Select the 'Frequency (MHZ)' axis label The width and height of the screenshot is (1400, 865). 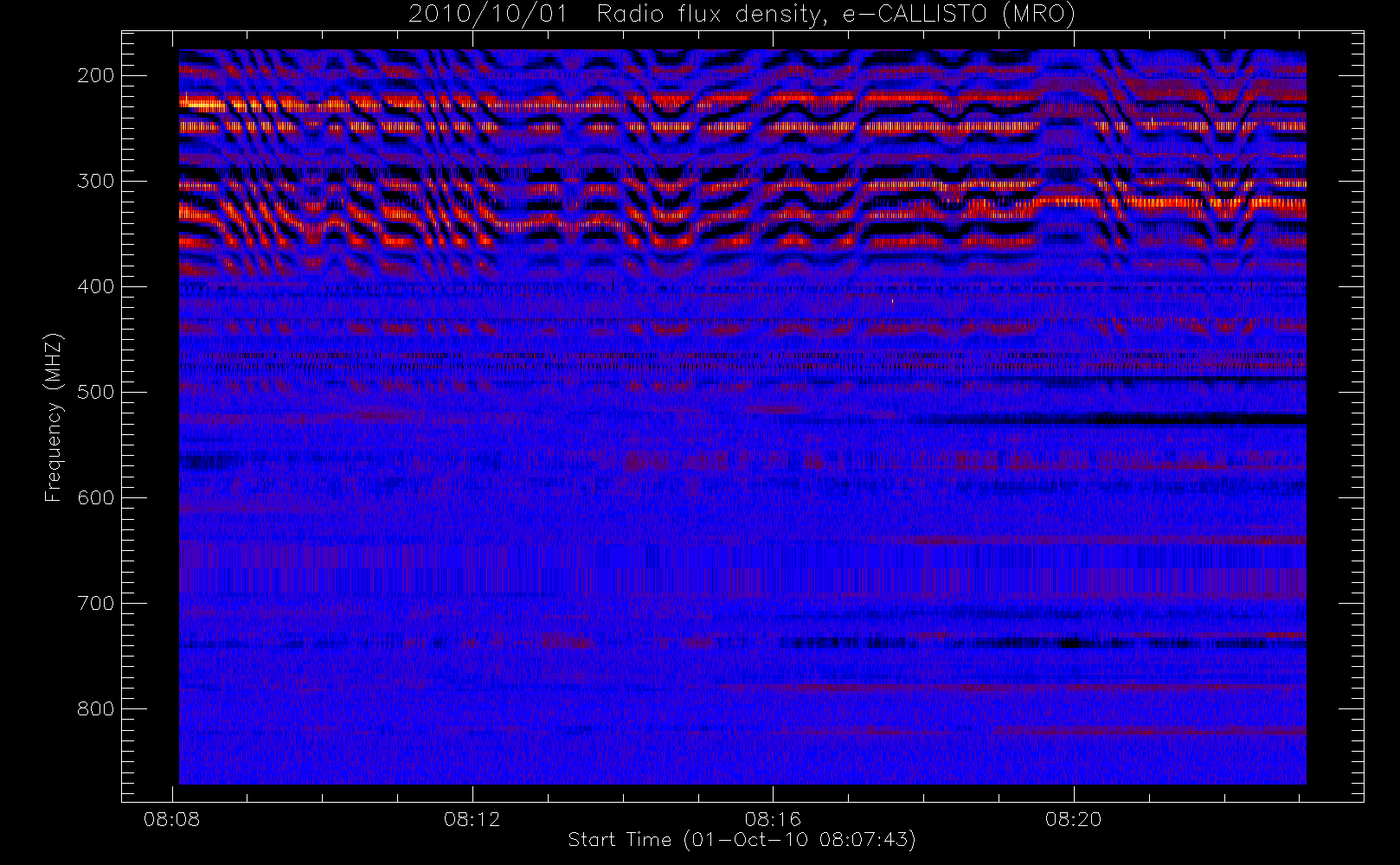[x=54, y=417]
